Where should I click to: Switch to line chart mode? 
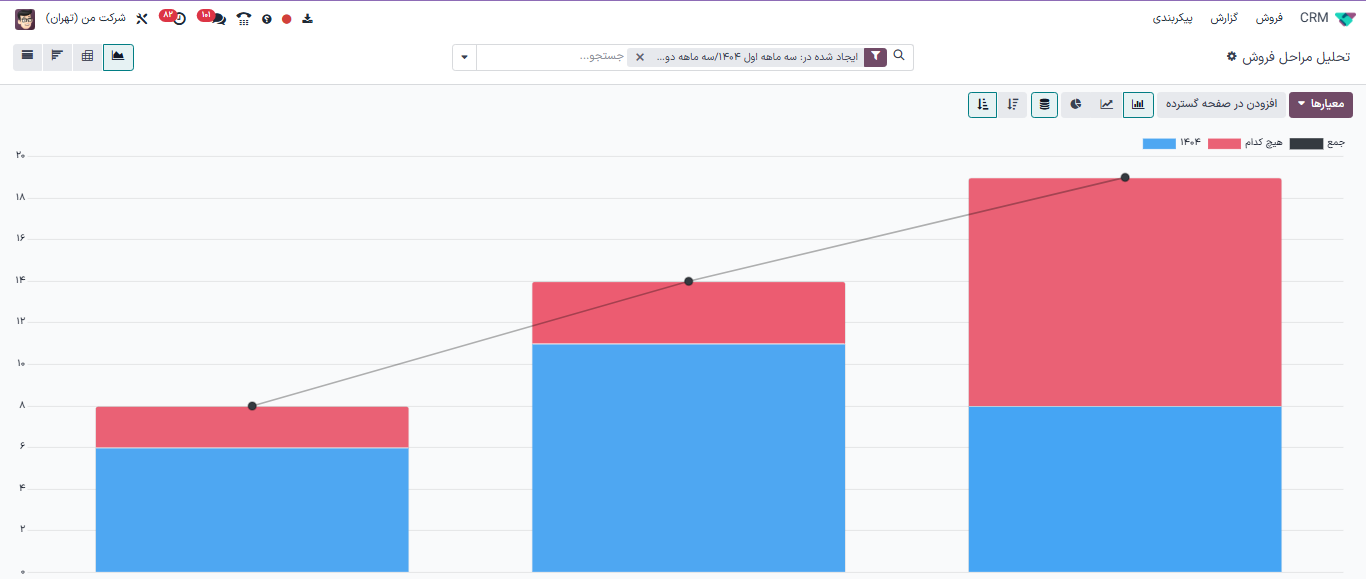(1107, 104)
